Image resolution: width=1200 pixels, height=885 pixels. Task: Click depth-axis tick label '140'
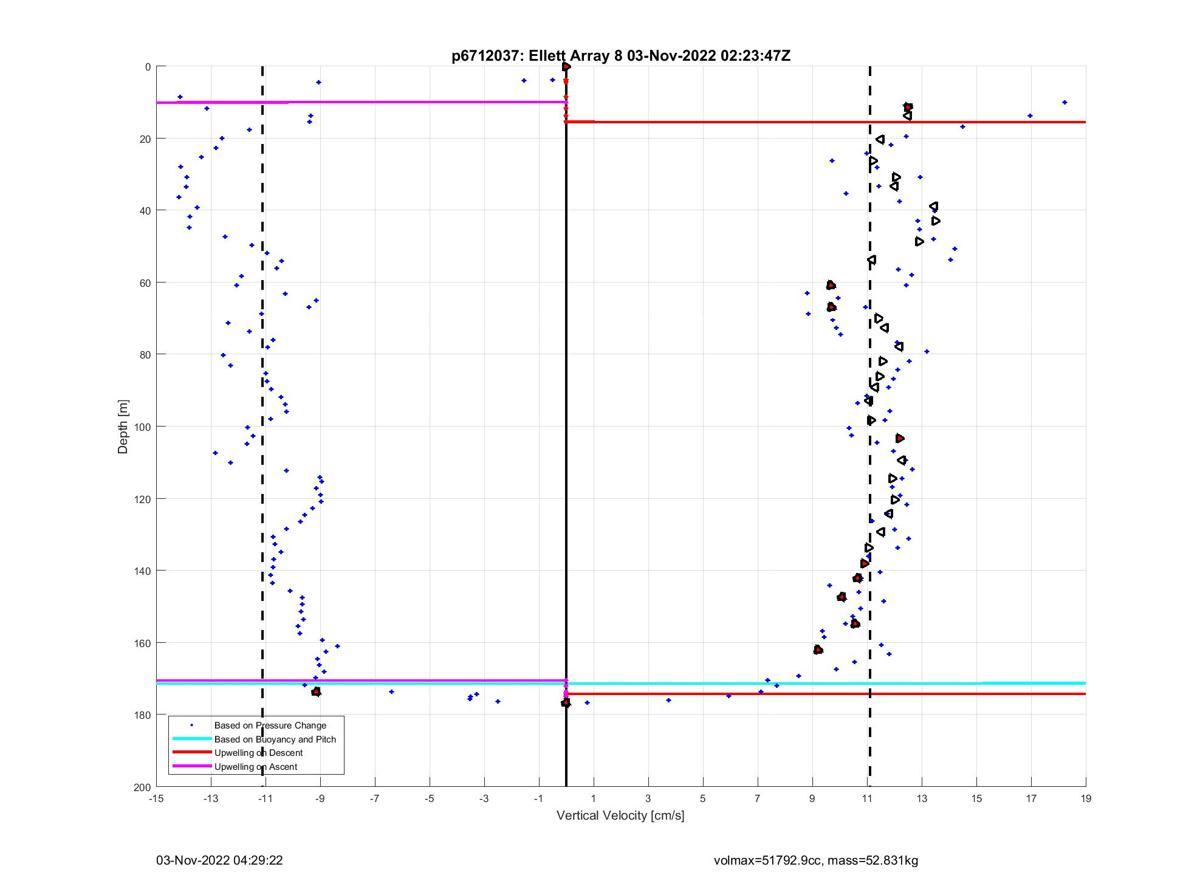tap(142, 571)
